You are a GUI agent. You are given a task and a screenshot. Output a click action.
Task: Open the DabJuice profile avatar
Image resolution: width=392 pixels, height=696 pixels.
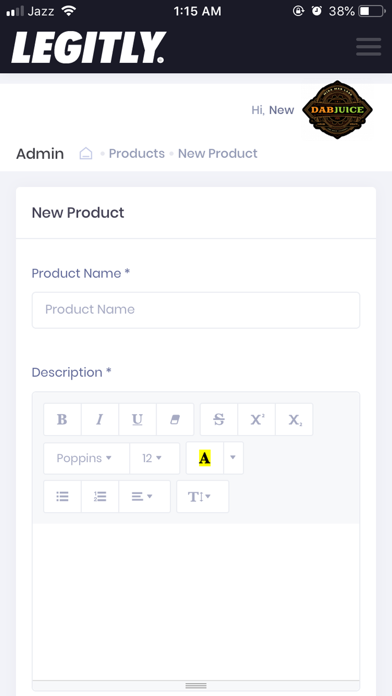337,110
